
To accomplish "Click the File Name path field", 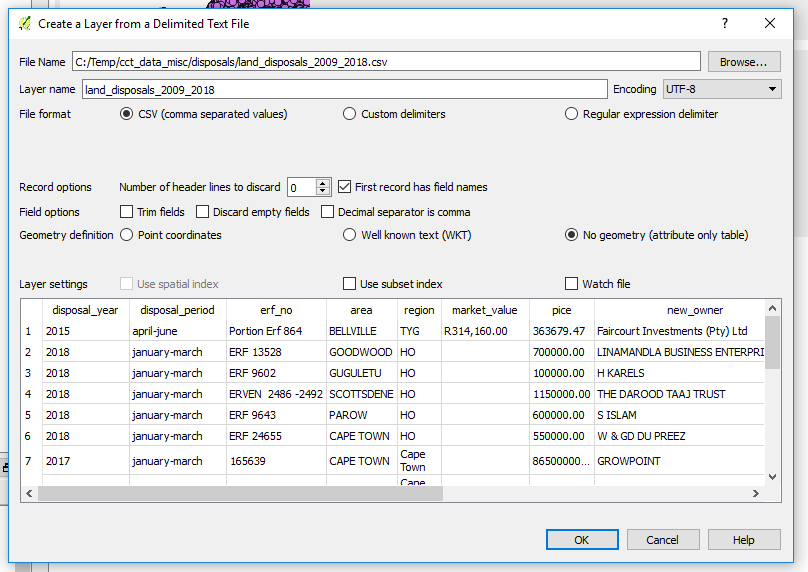I will click(386, 62).
